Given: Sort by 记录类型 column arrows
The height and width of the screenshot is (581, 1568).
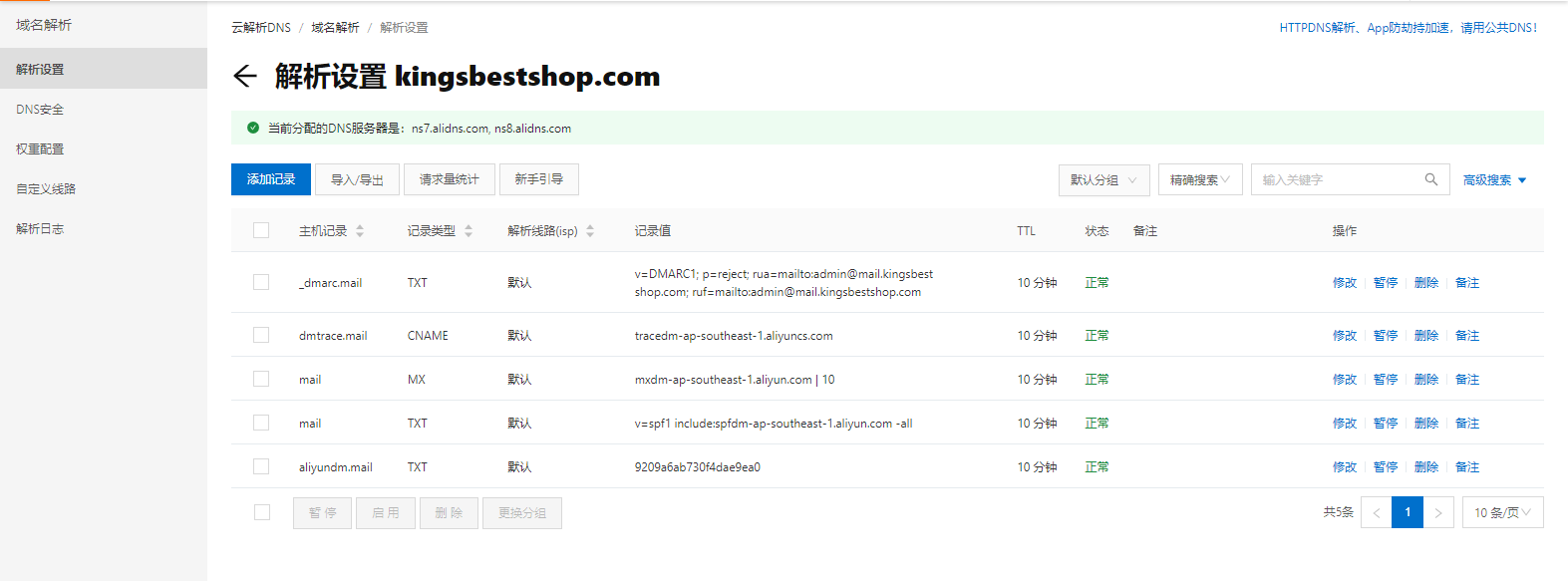Looking at the screenshot, I should [x=469, y=231].
